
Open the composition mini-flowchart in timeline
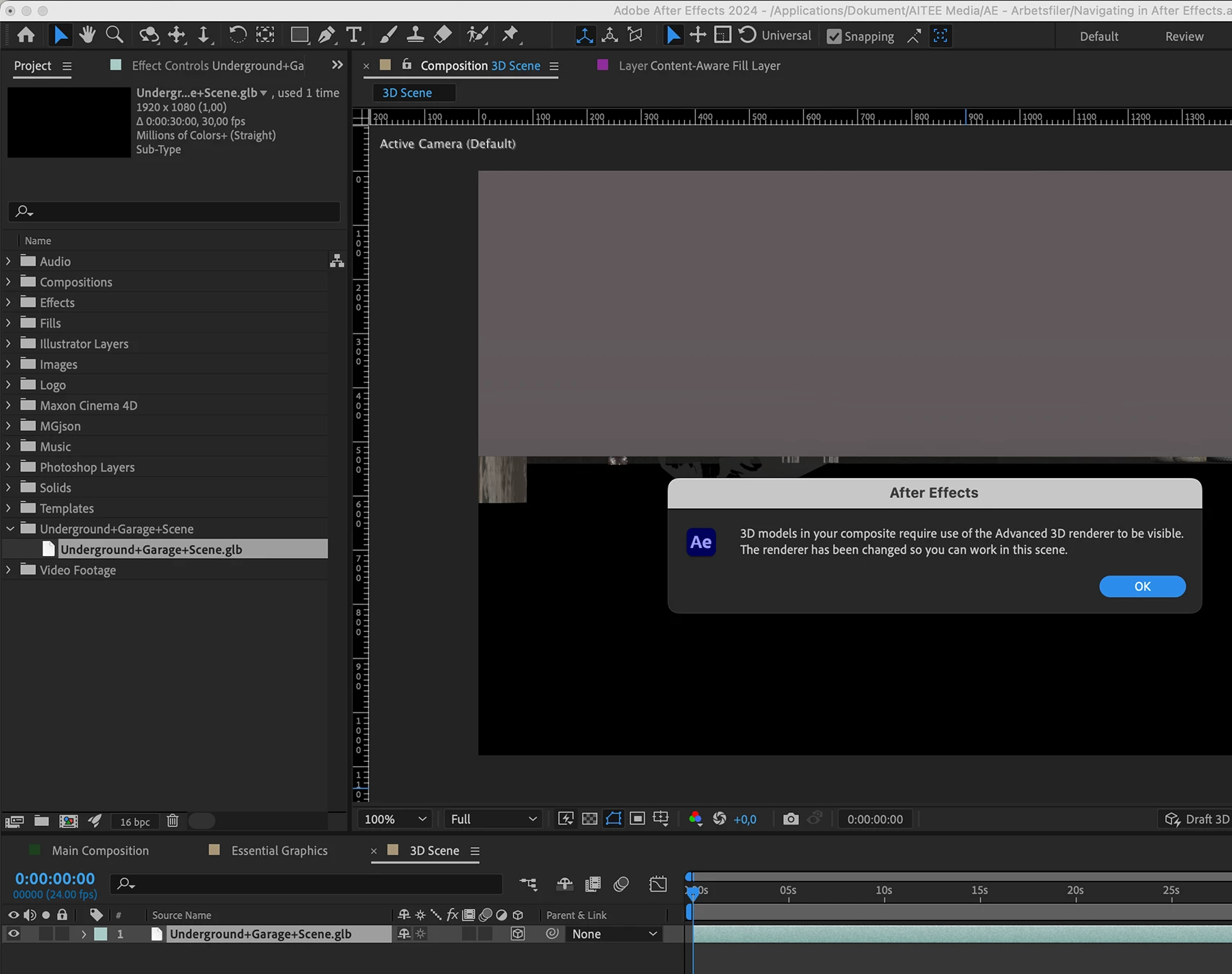[x=528, y=884]
